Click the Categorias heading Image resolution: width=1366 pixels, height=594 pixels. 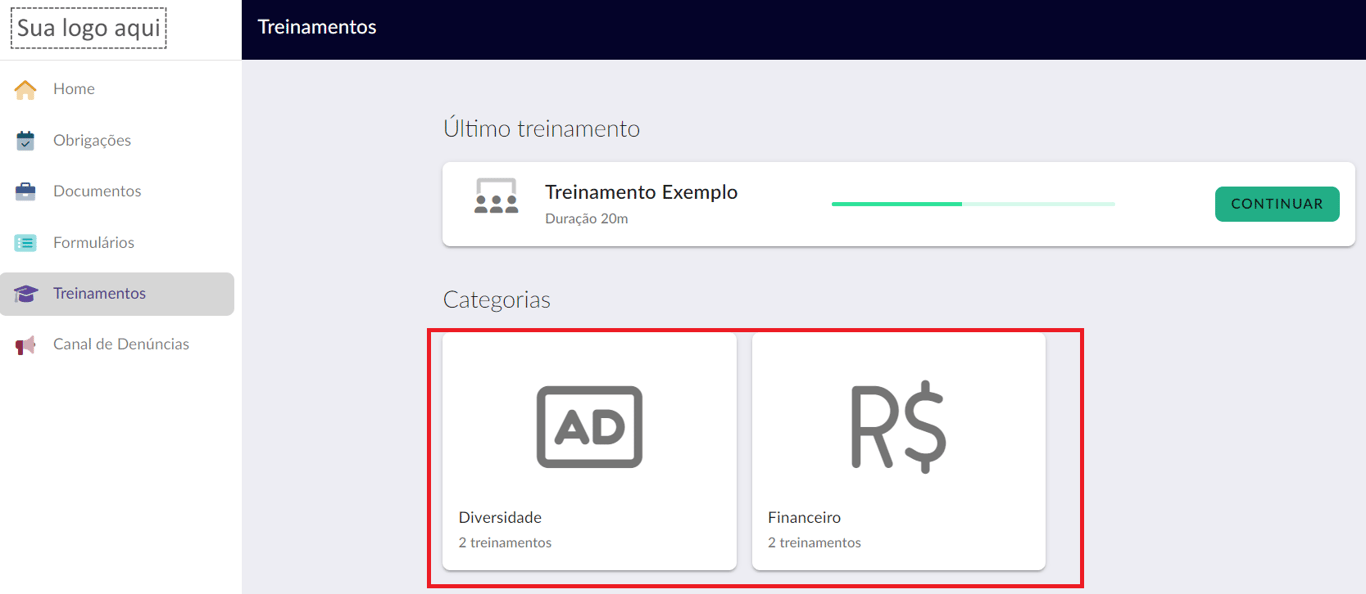pos(497,300)
